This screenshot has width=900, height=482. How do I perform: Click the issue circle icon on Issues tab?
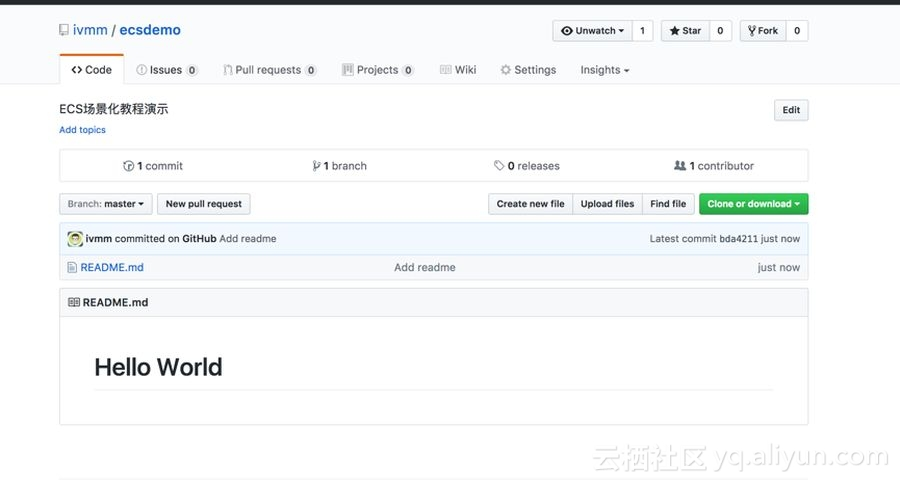click(x=141, y=70)
